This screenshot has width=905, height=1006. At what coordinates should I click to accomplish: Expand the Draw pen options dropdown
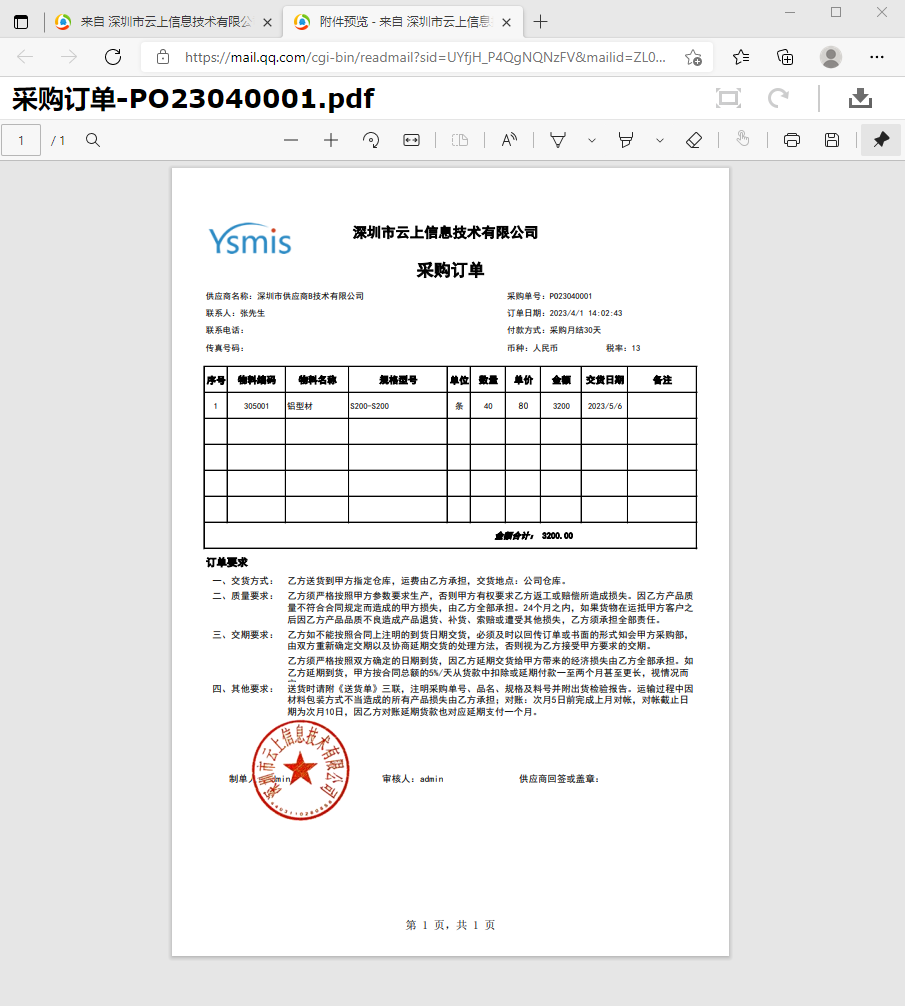592,141
